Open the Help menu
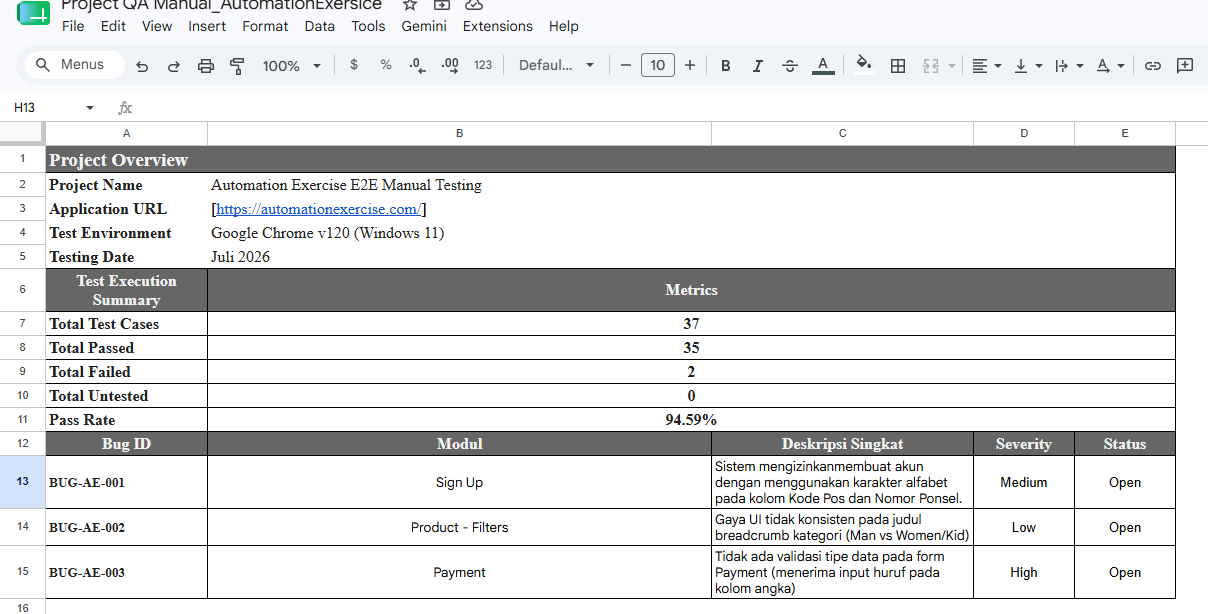The width and height of the screenshot is (1208, 614). pyautogui.click(x=564, y=26)
